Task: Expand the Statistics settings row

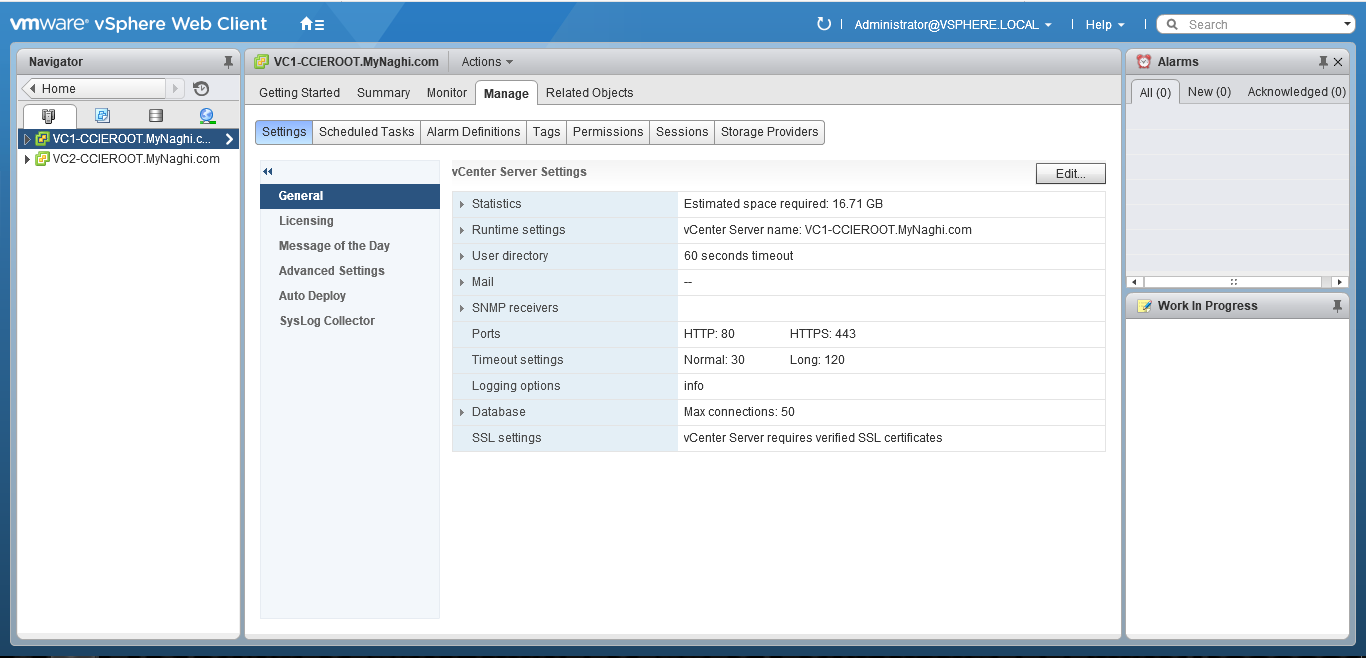Action: coord(462,204)
